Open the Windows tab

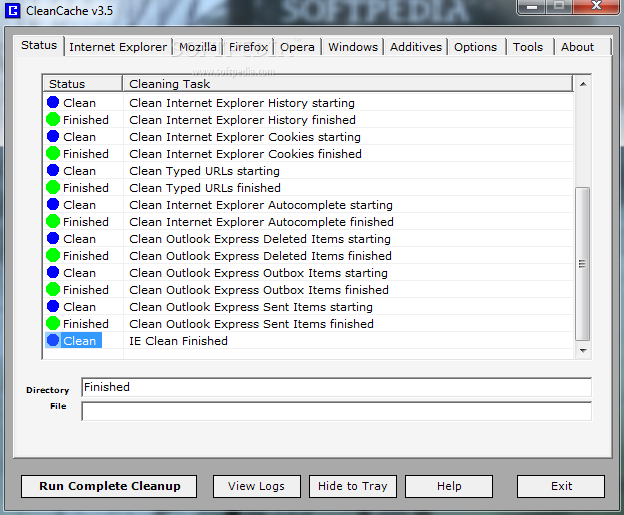tap(353, 47)
